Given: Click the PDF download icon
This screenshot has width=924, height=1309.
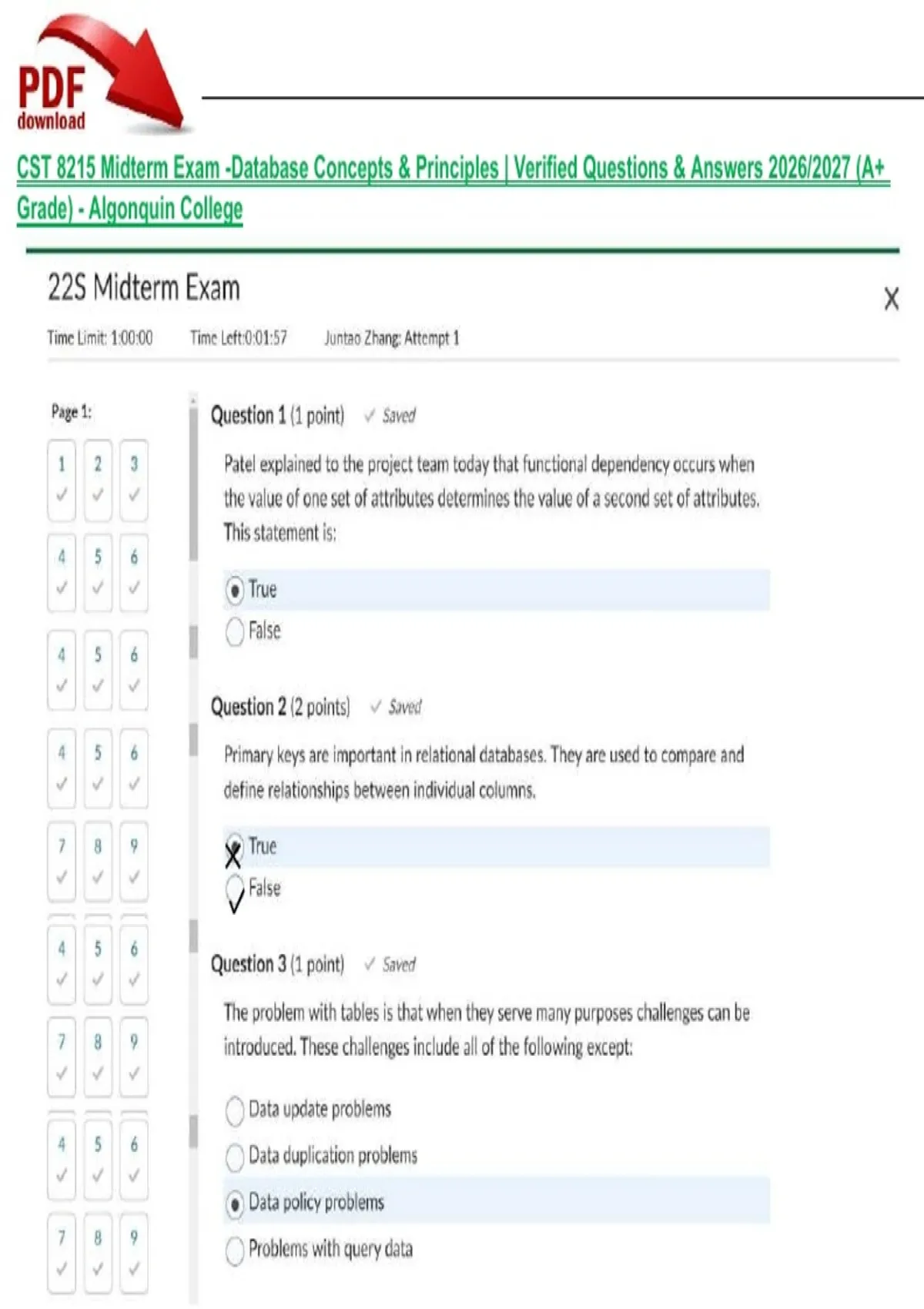Looking at the screenshot, I should pos(100,75).
